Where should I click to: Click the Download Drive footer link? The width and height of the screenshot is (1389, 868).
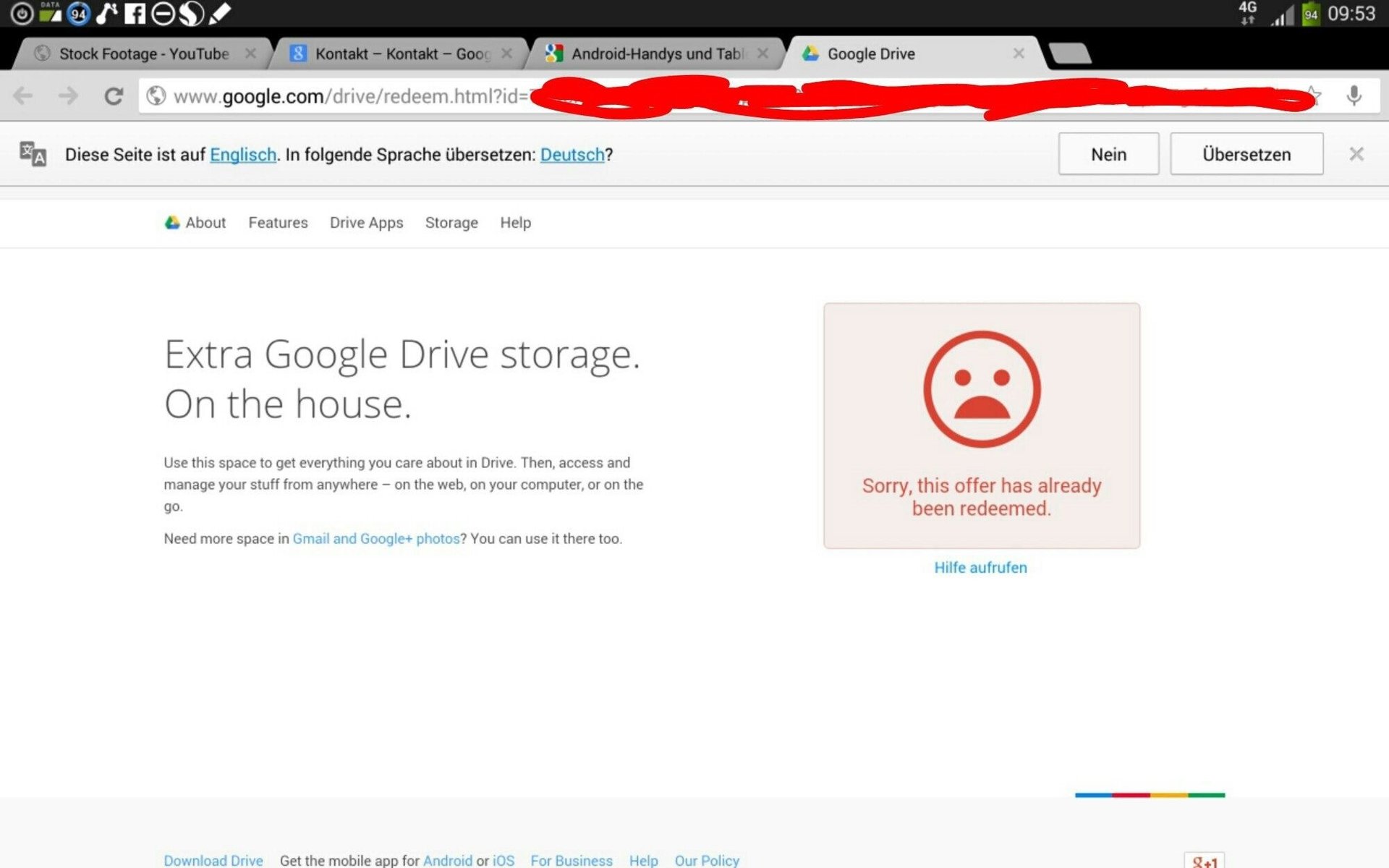coord(213,860)
